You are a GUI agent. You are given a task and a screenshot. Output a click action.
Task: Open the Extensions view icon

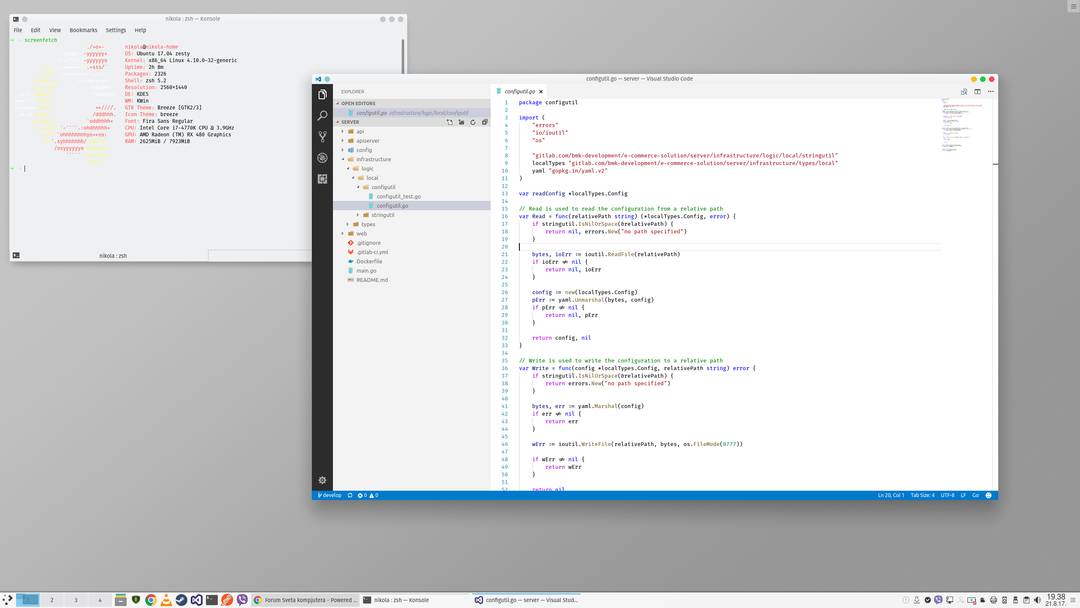pyautogui.click(x=322, y=177)
